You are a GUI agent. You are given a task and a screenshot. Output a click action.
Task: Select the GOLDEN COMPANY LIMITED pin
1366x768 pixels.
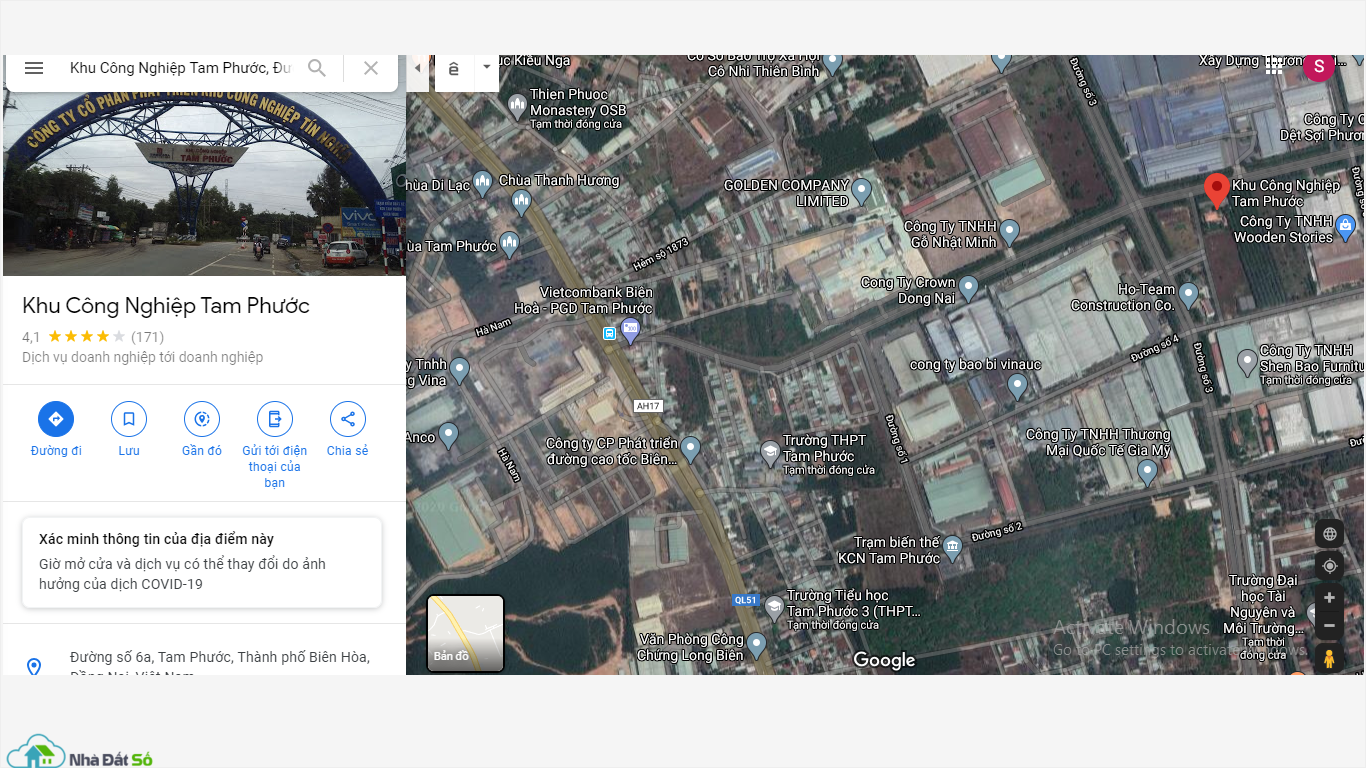861,192
